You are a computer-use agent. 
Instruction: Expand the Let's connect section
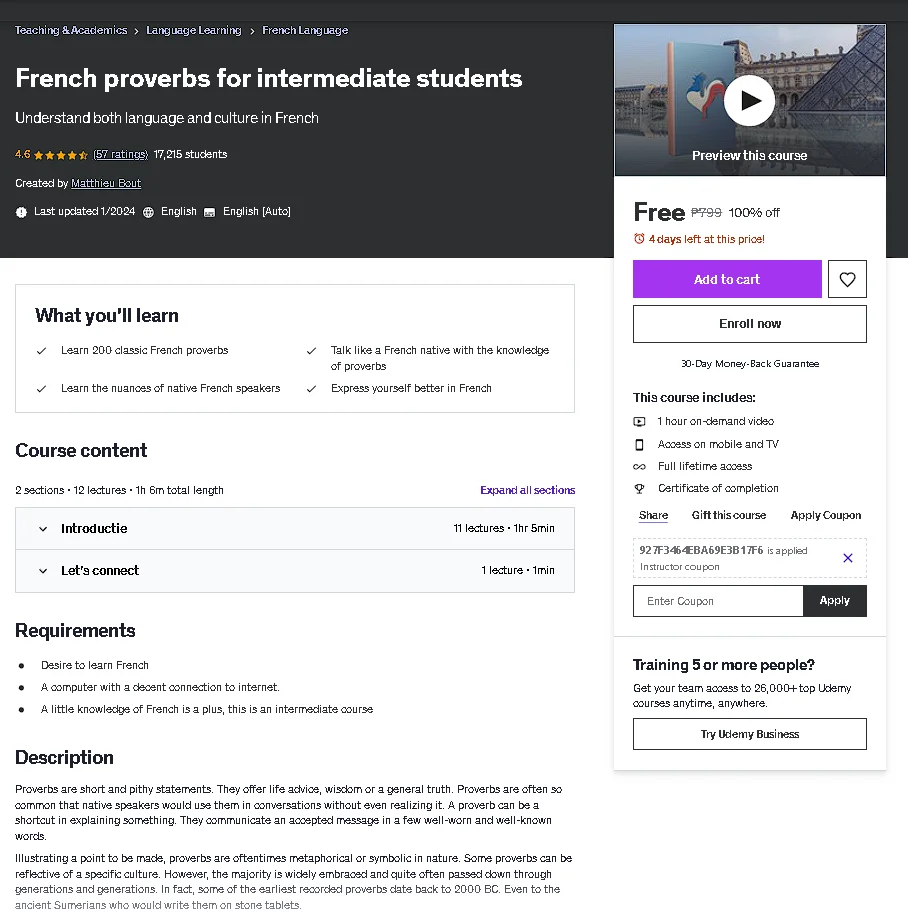pos(294,571)
